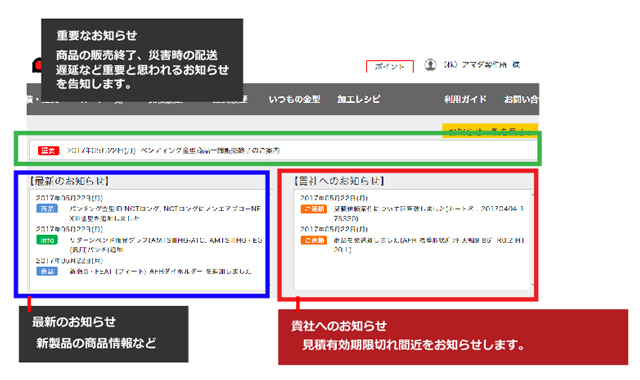The image size is (640, 380).
Task: Click the (株)アマダ製作所 account name
Action: (x=482, y=65)
